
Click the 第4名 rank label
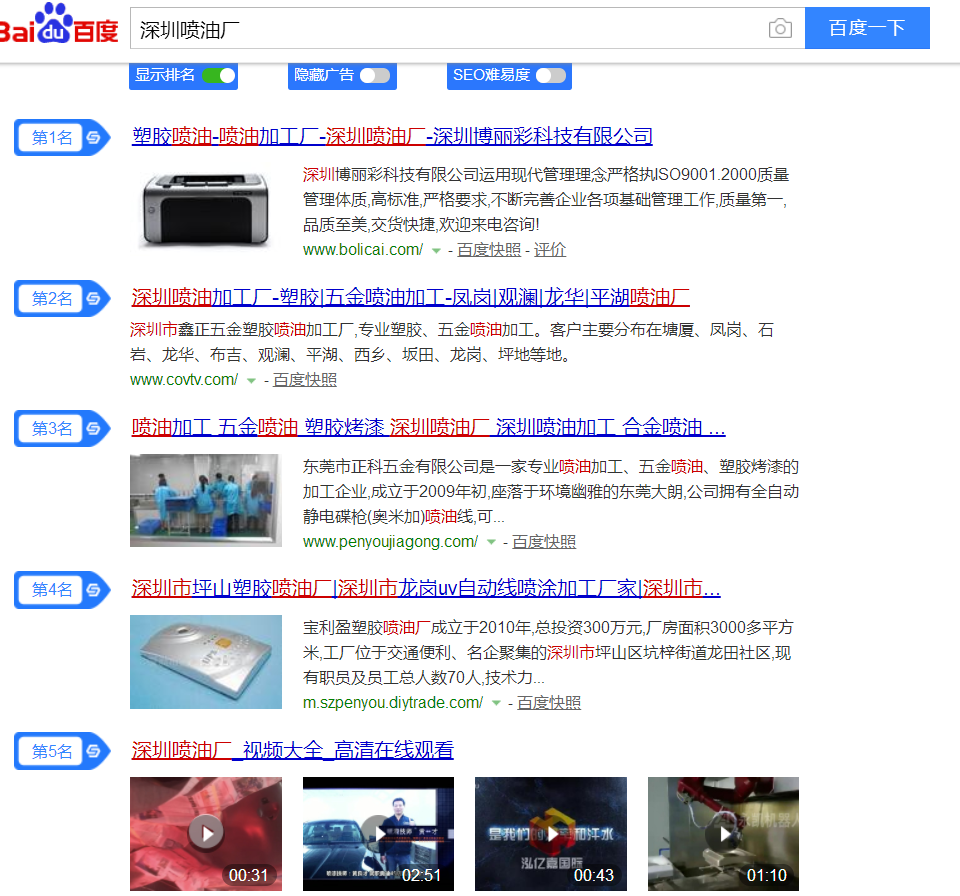point(52,589)
